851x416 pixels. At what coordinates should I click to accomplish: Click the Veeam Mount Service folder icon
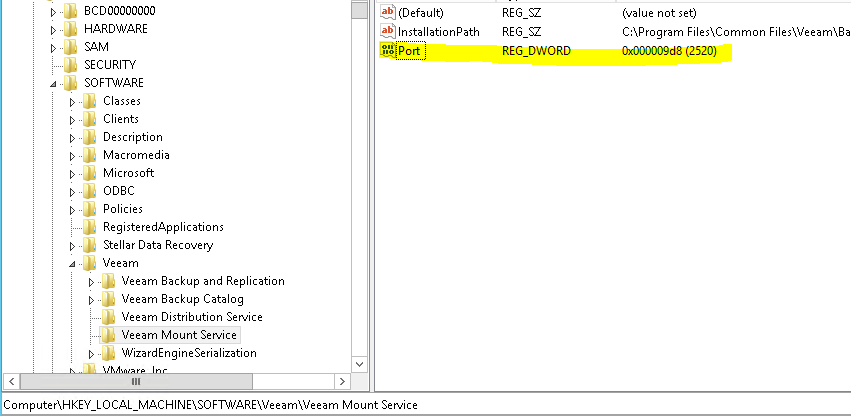pyautogui.click(x=109, y=335)
